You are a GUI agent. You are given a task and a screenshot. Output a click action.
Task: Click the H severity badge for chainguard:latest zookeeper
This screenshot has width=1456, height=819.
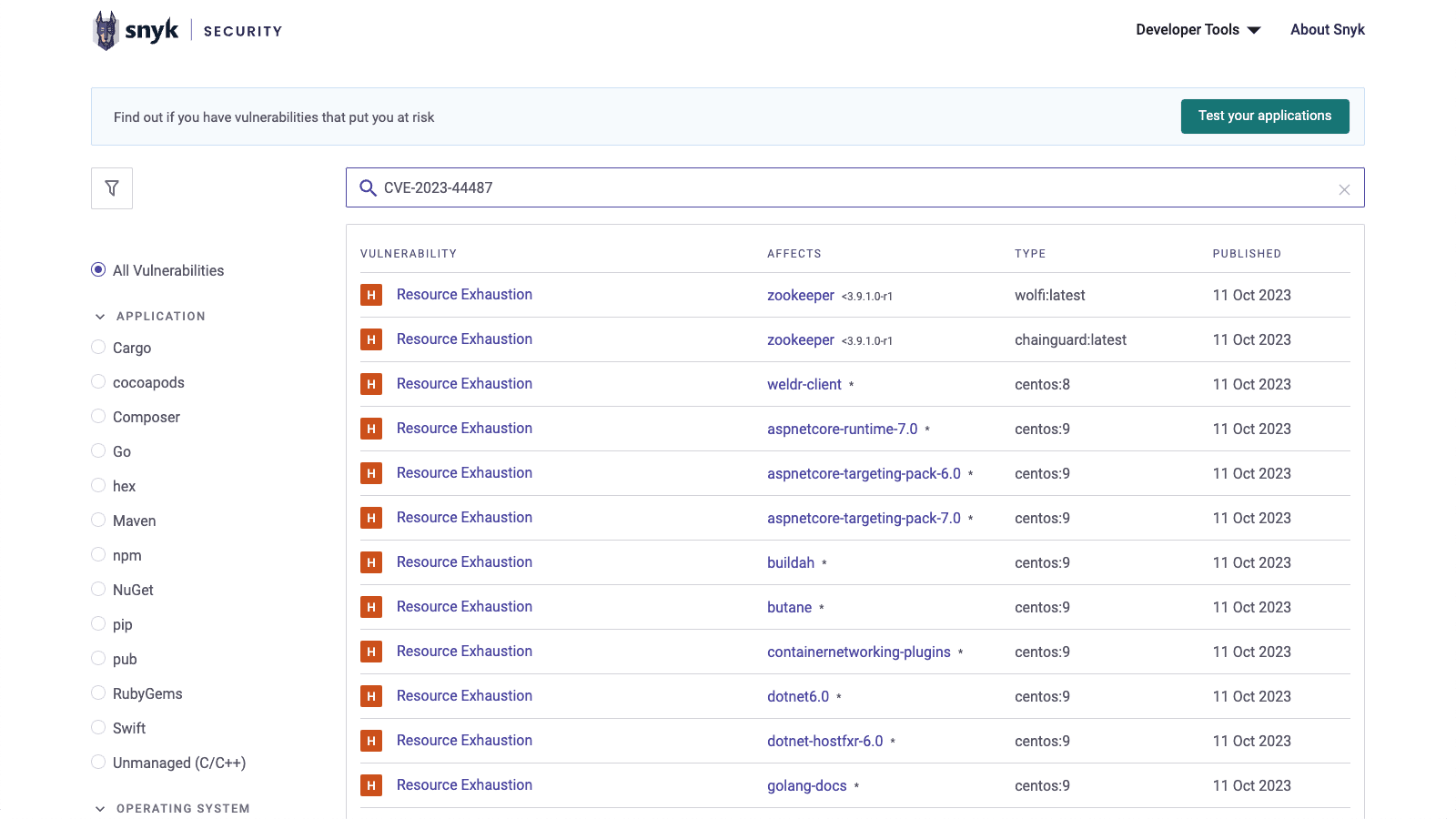point(371,339)
